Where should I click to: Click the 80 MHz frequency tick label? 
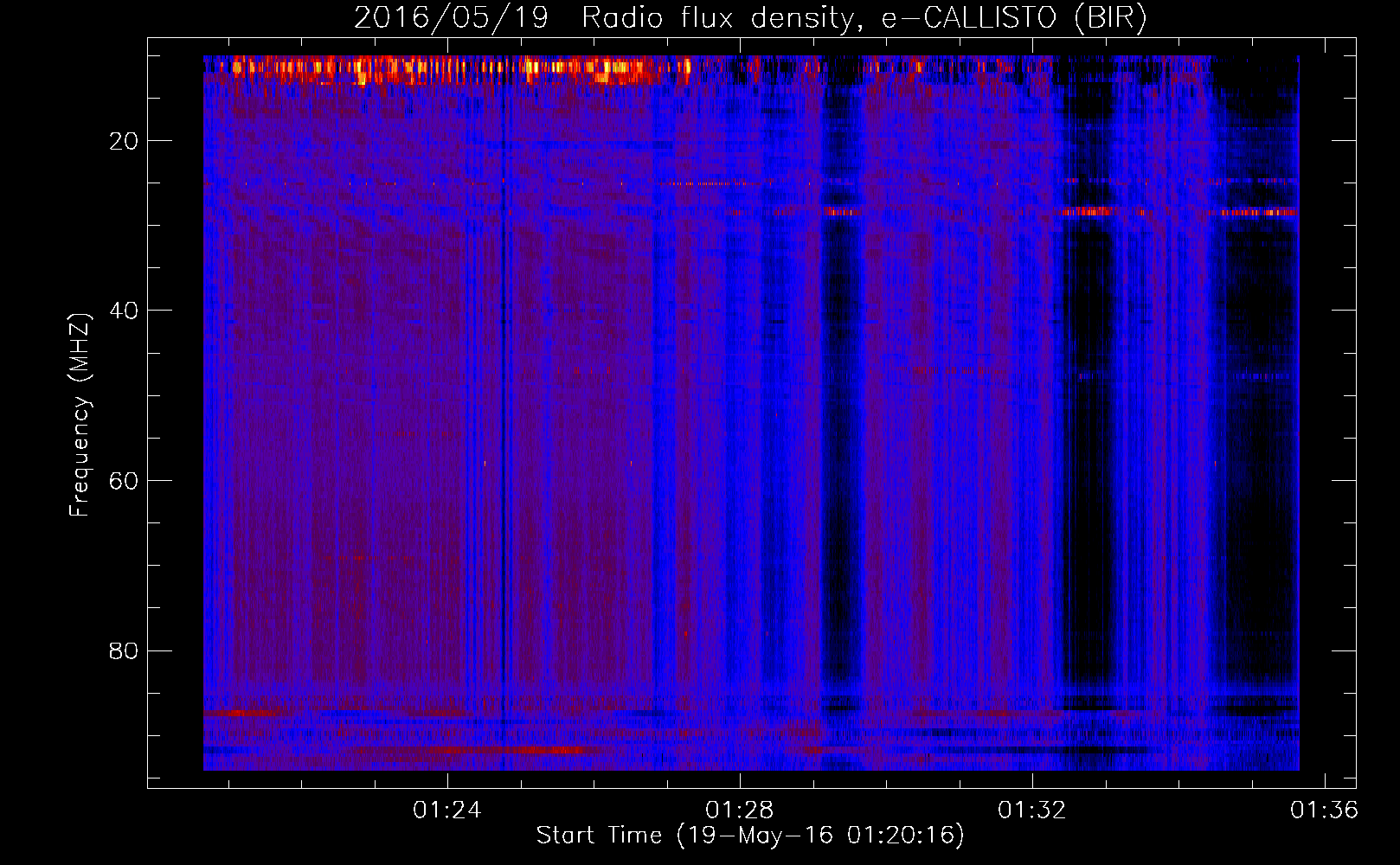click(124, 650)
